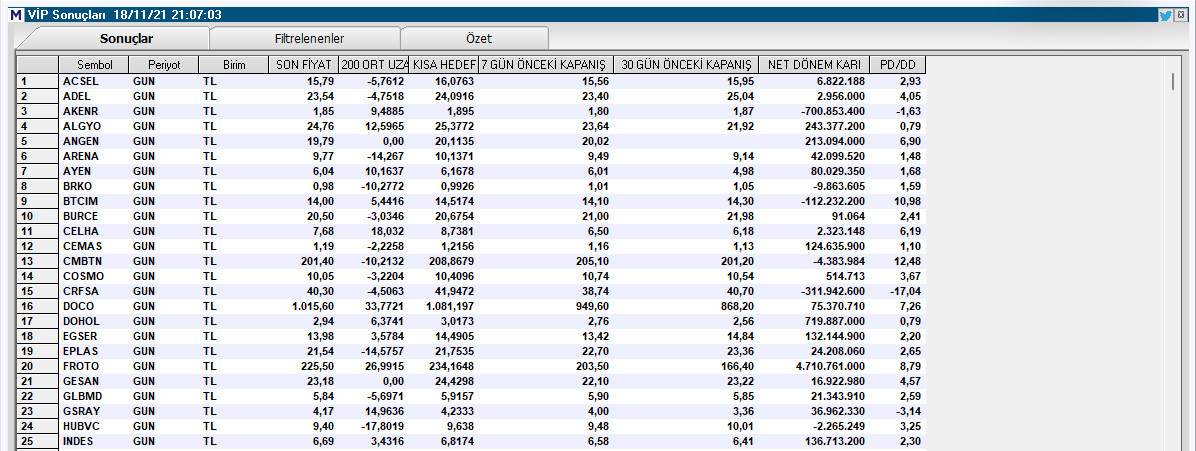Select the GSRAY symbol cell

coord(81,411)
